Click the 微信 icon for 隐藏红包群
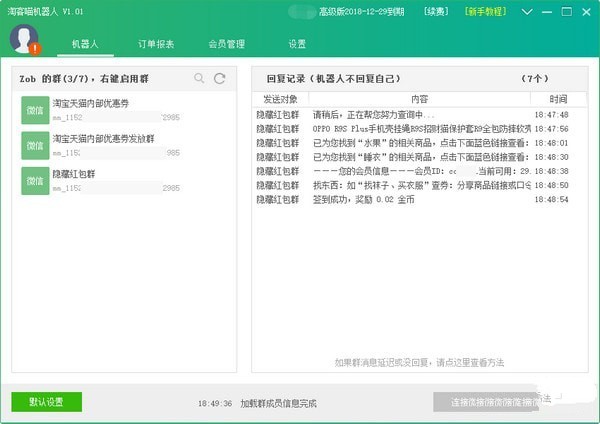600x424 pixels. pyautogui.click(x=35, y=181)
